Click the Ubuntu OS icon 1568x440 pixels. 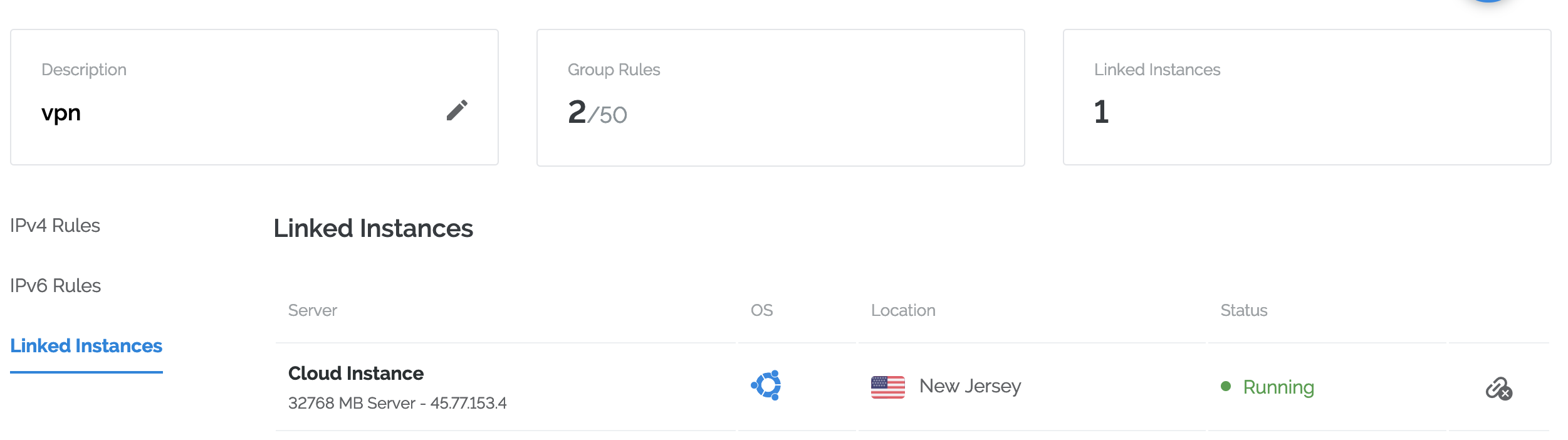[x=766, y=385]
